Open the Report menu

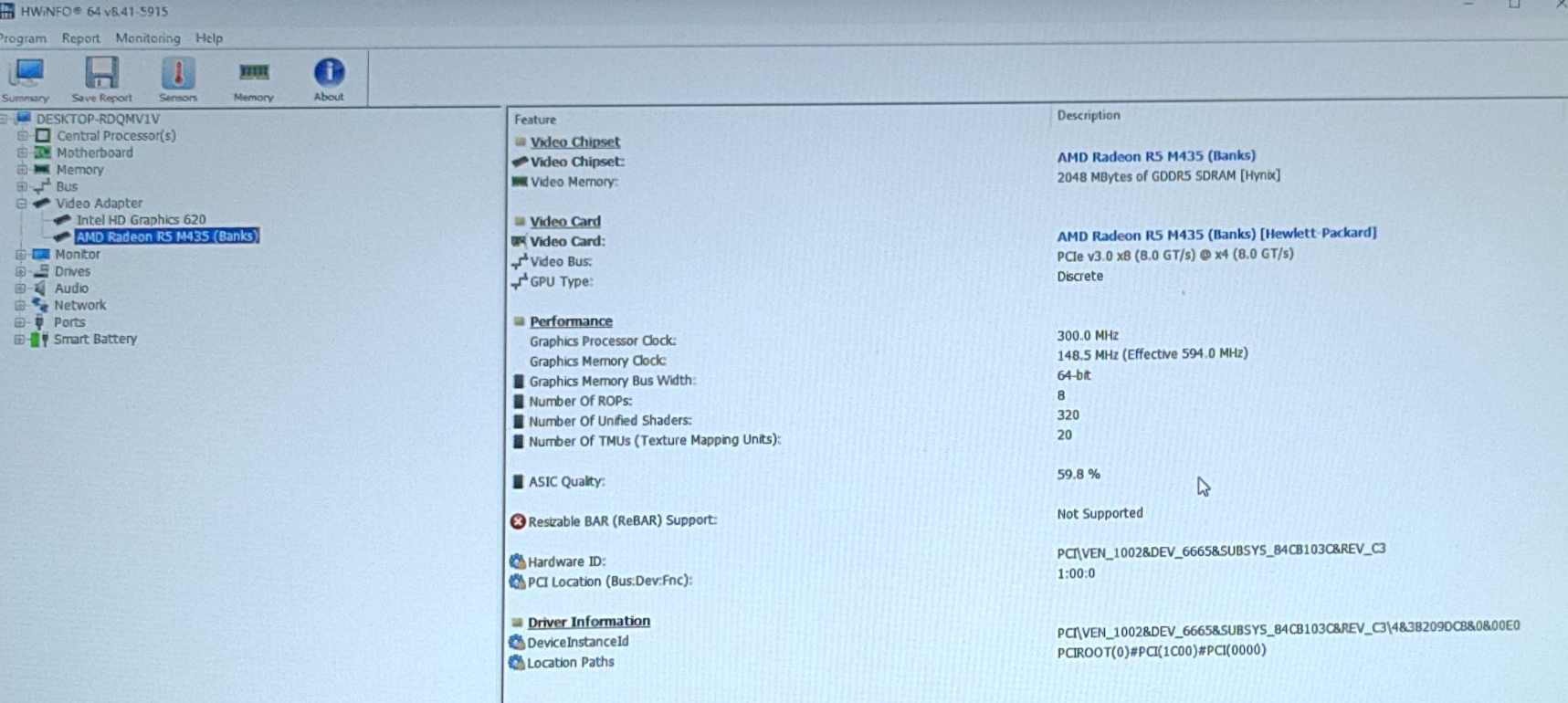click(x=80, y=38)
